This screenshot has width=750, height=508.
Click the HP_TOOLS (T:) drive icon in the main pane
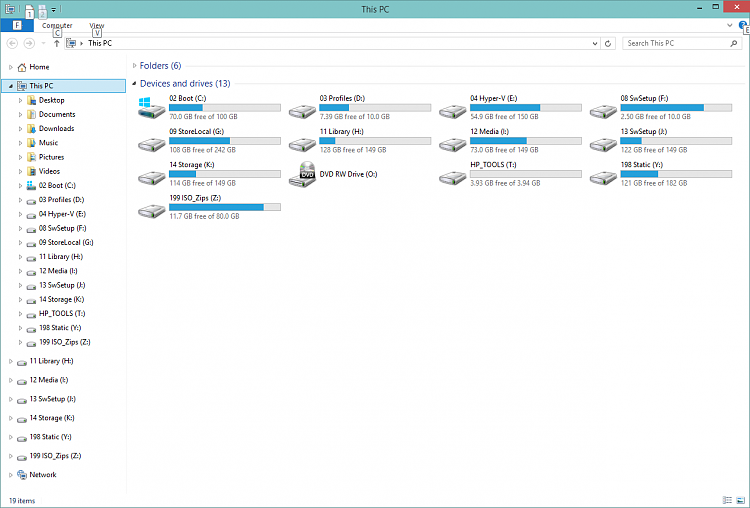tap(453, 174)
